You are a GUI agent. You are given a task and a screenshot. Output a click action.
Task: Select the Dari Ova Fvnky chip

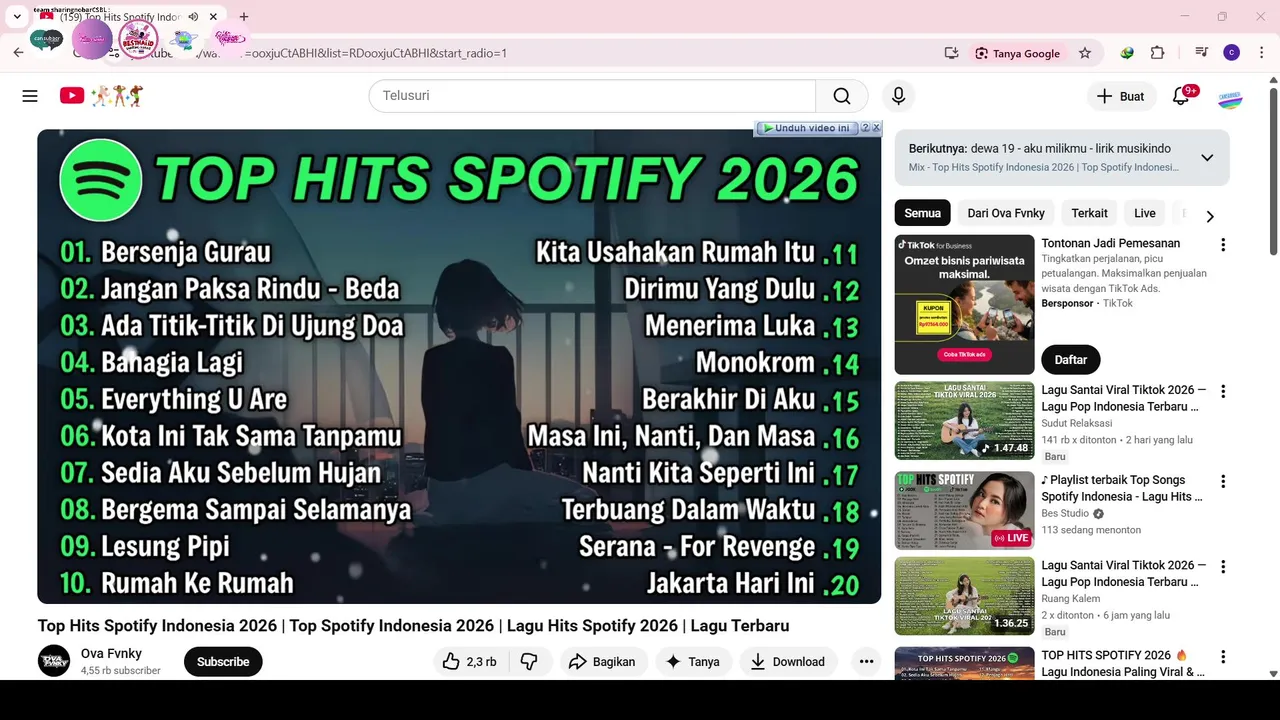click(x=1006, y=213)
